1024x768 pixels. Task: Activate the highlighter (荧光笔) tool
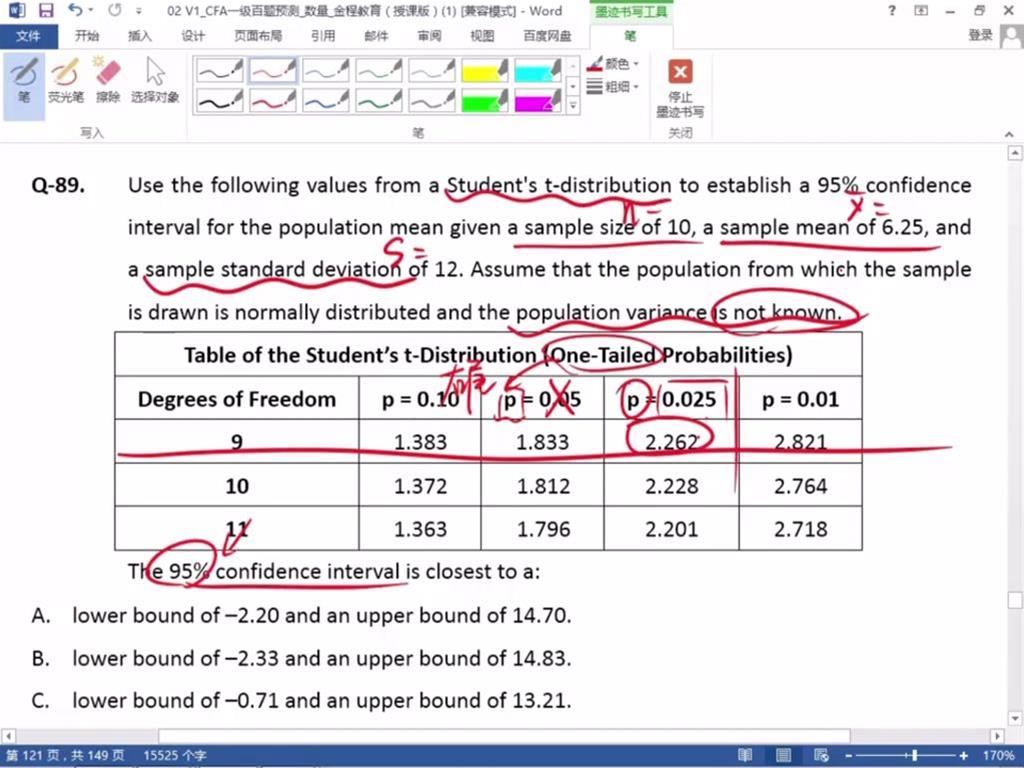pyautogui.click(x=66, y=80)
